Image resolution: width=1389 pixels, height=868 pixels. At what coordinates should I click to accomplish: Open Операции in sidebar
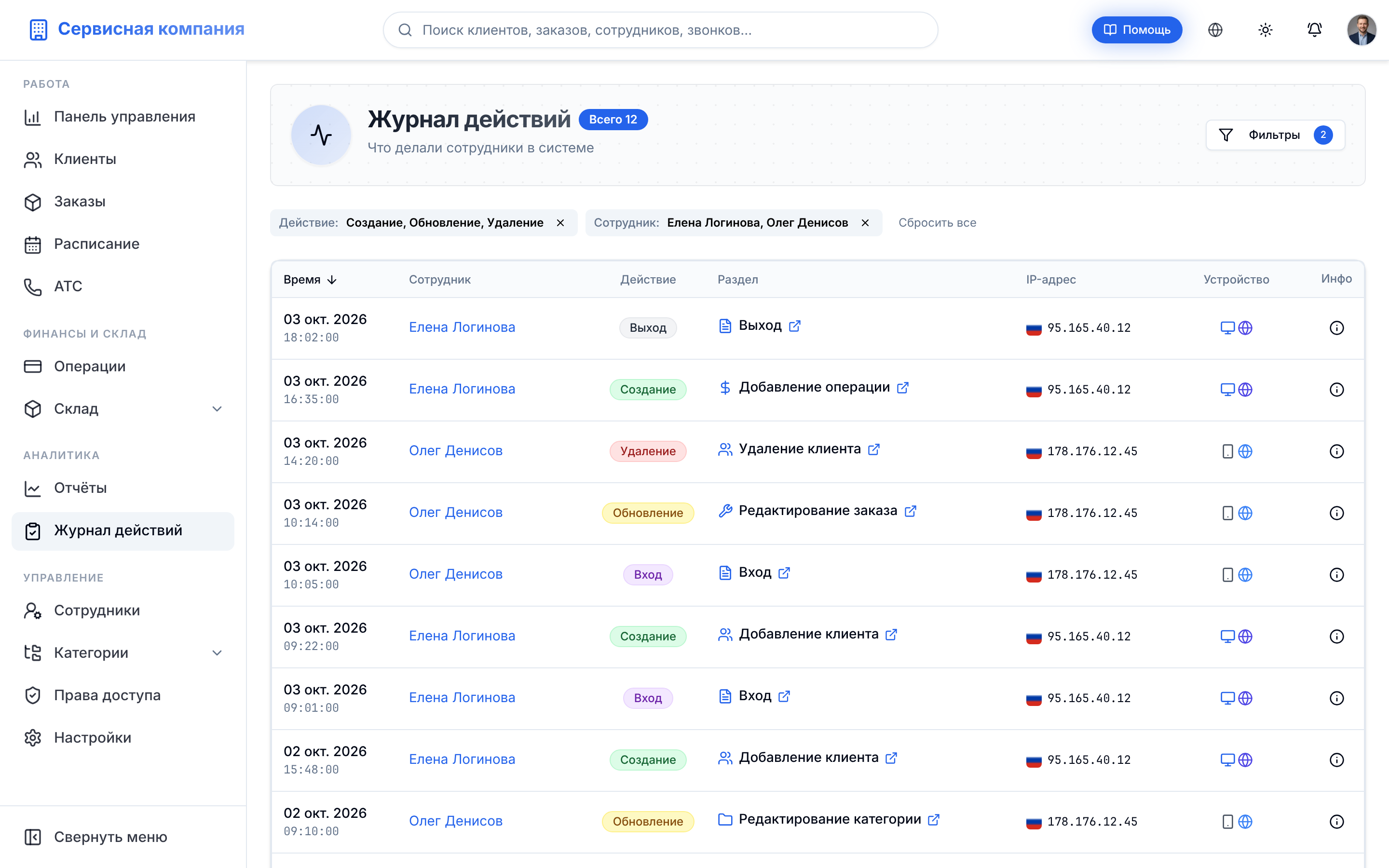[123, 366]
